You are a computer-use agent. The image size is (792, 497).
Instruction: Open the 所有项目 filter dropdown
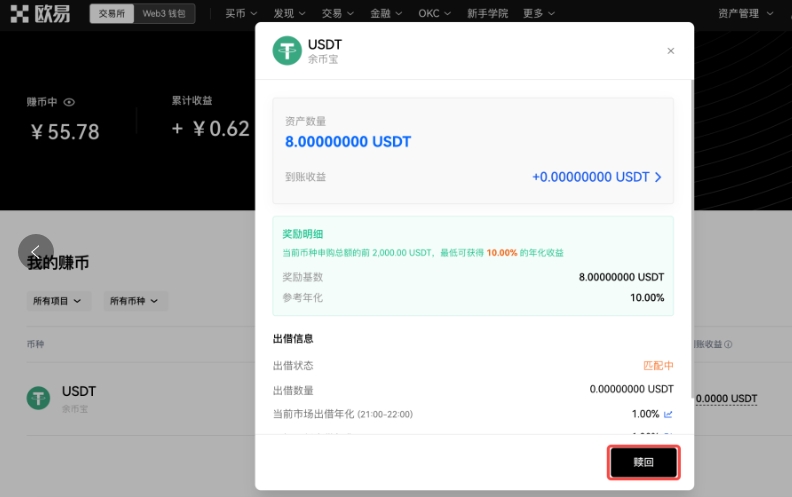point(58,301)
